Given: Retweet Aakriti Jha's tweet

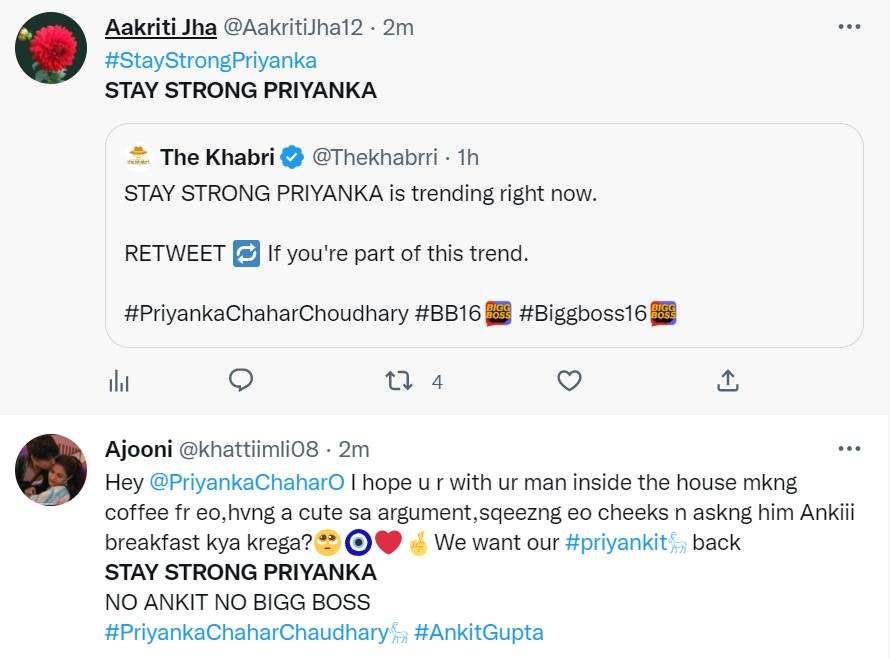Looking at the screenshot, I should pos(400,381).
